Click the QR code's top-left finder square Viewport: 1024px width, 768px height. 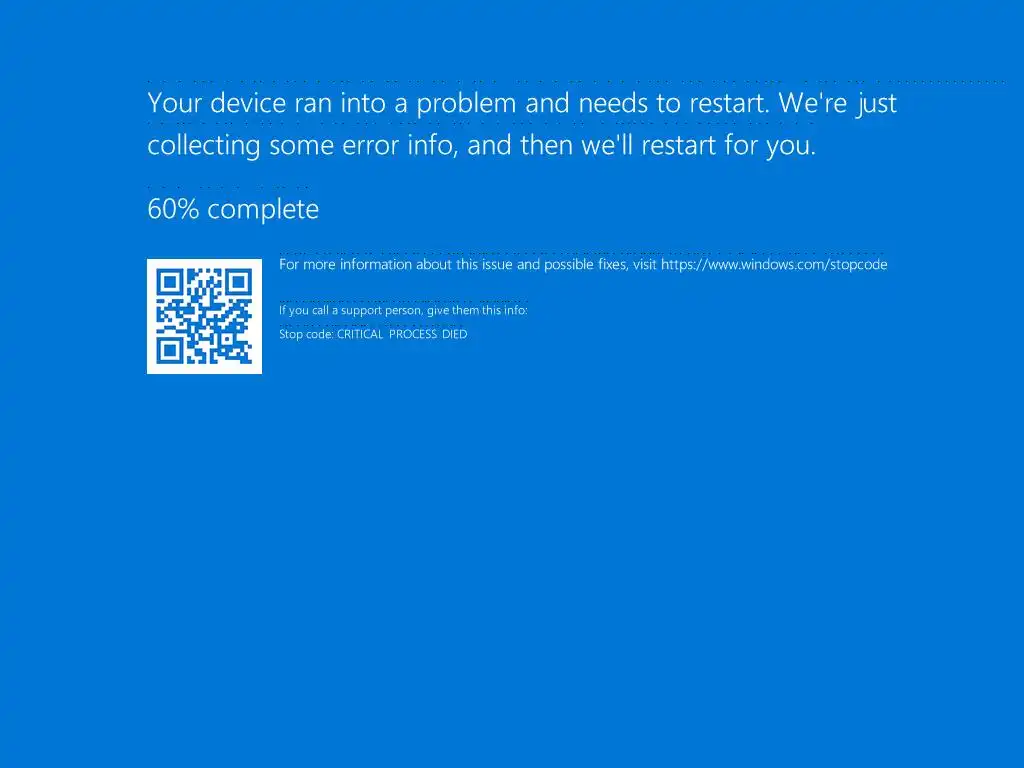(x=170, y=282)
